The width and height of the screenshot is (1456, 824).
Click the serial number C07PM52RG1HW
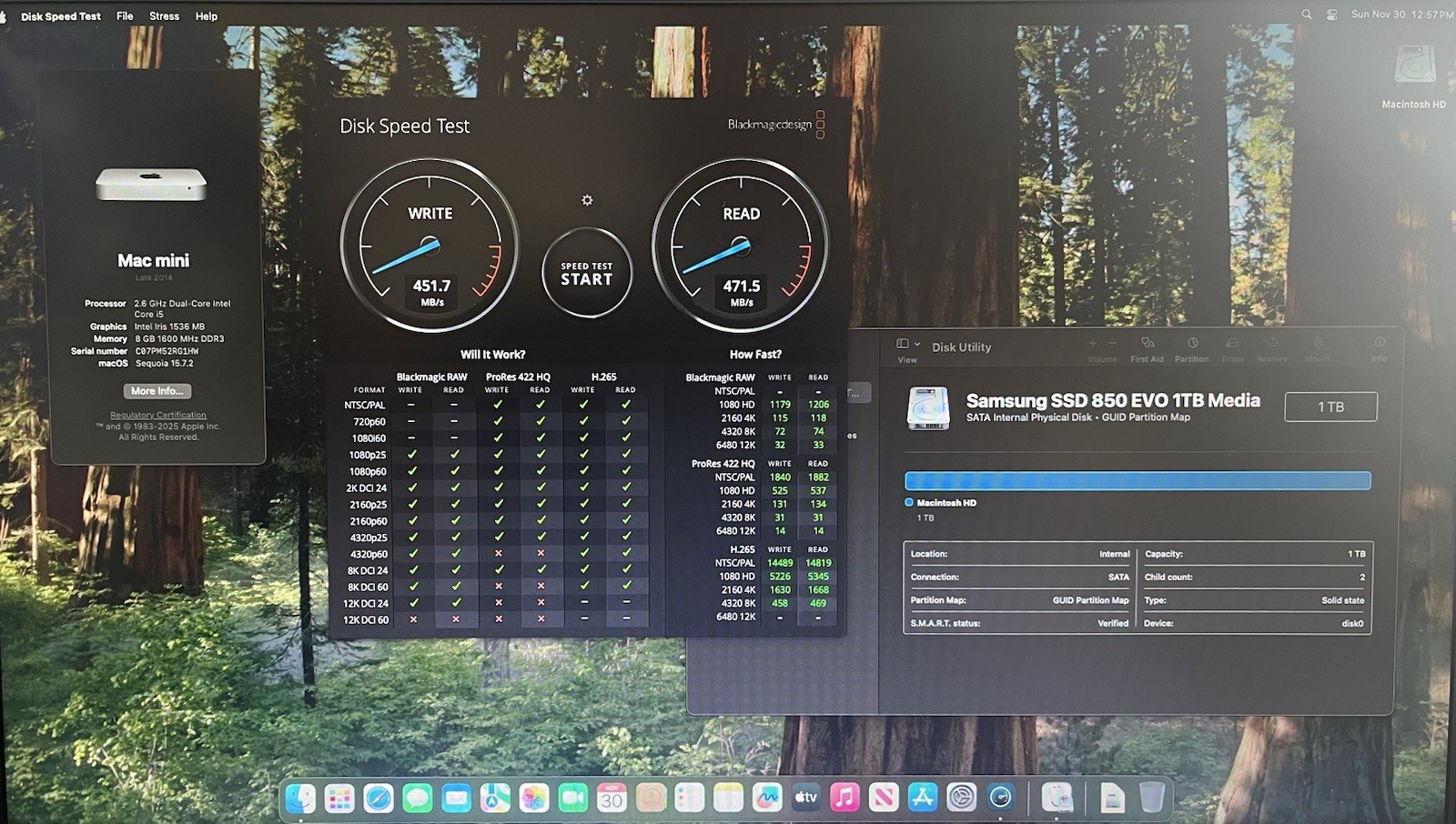tap(167, 351)
